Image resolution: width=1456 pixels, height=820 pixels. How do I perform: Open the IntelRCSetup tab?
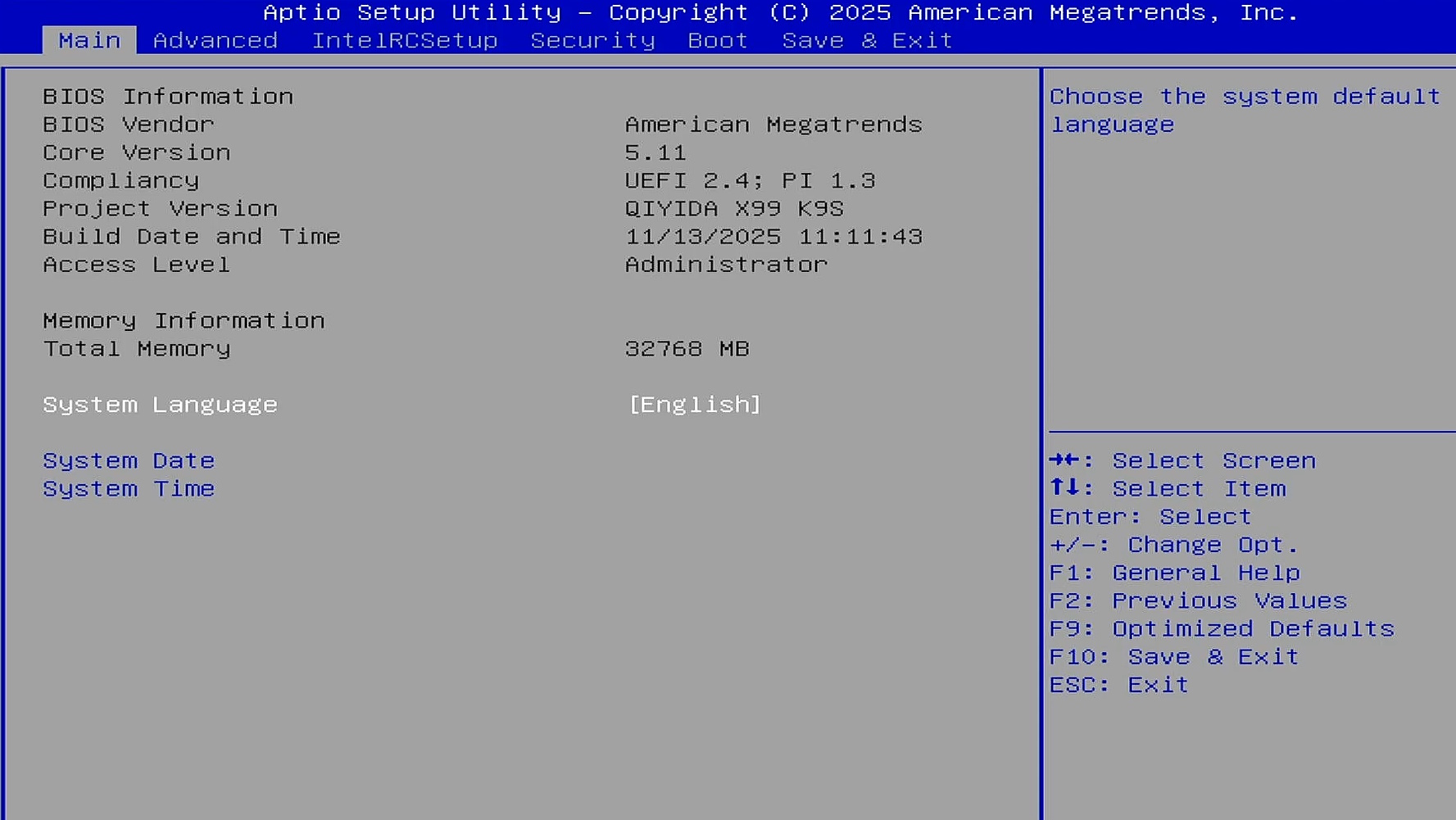click(404, 40)
